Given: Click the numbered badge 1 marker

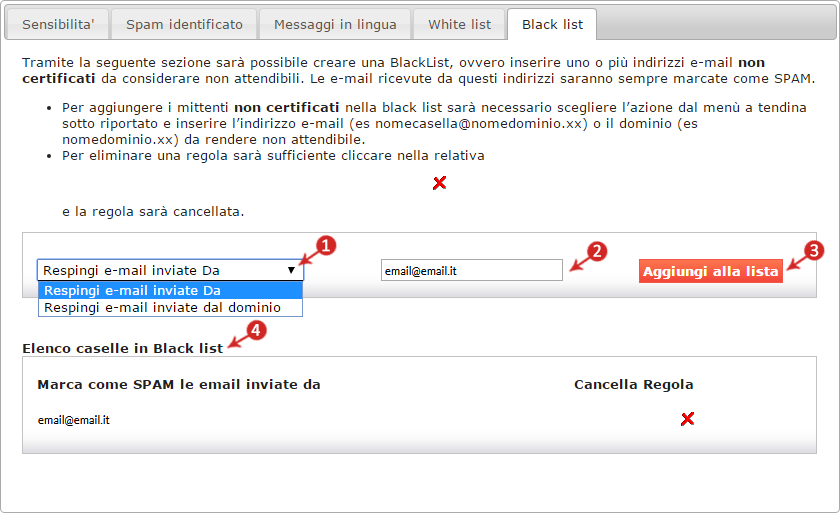Looking at the screenshot, I should 326,246.
